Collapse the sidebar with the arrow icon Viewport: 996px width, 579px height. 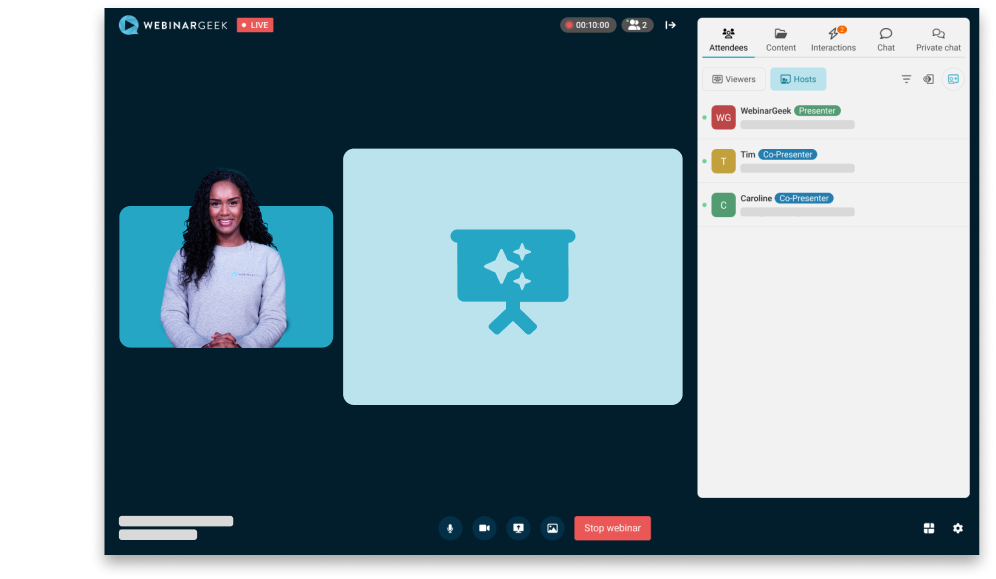tap(671, 25)
